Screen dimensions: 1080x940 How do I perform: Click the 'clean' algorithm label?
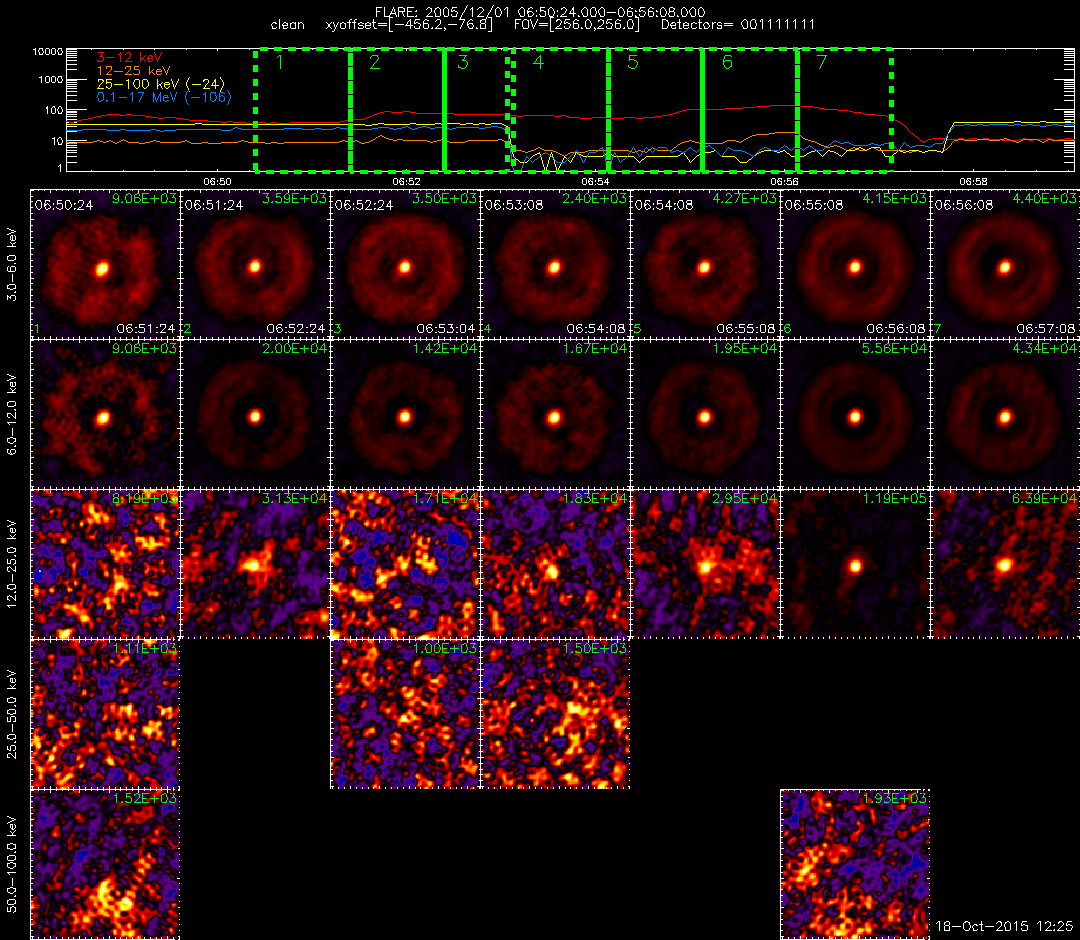click(x=287, y=25)
